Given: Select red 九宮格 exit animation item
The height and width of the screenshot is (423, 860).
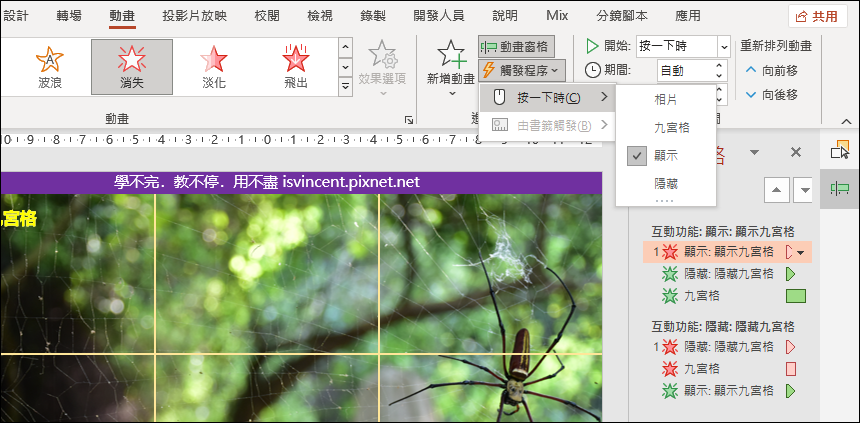Looking at the screenshot, I should pyautogui.click(x=727, y=369).
